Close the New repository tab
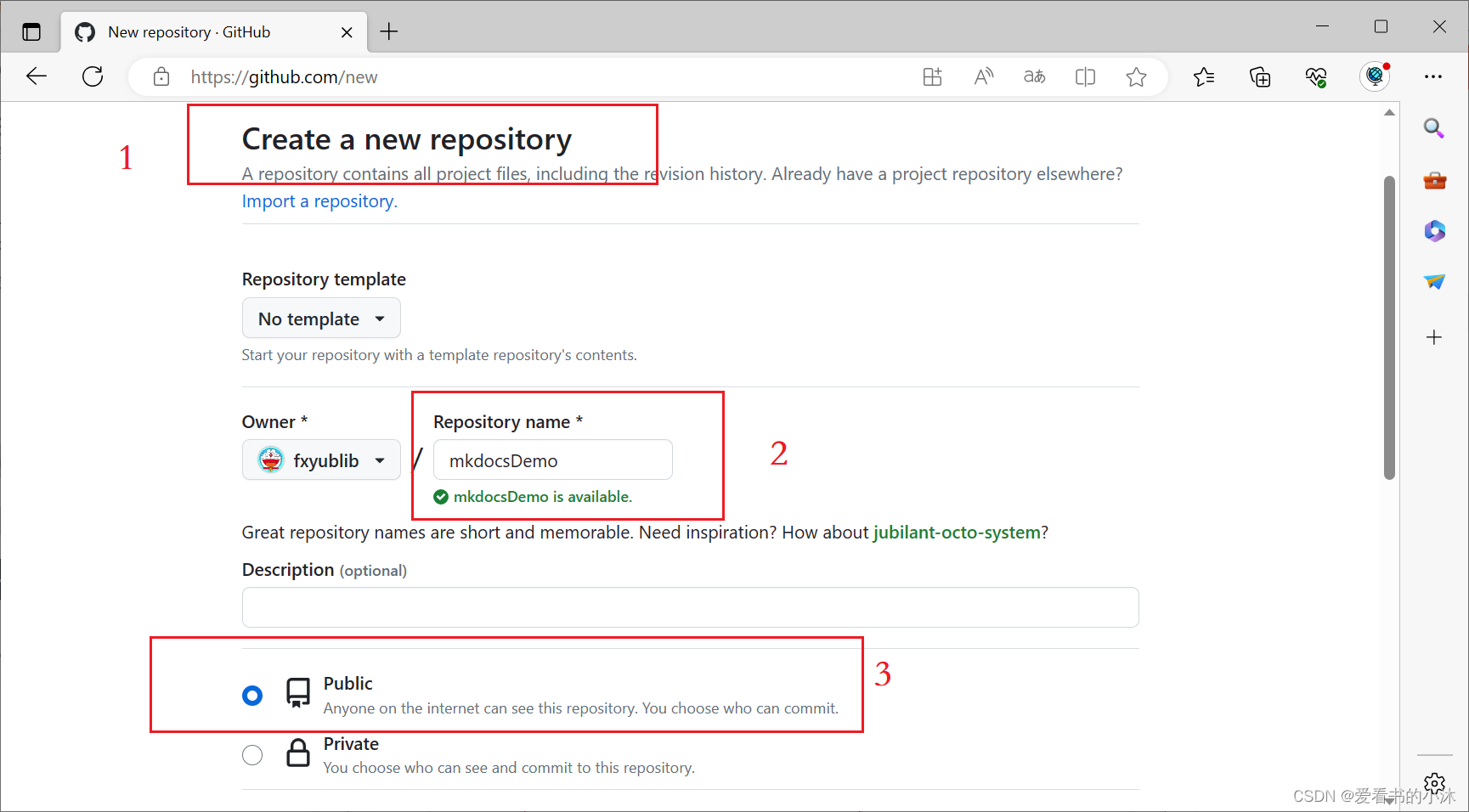Screen dimensions: 1469x812 (x=347, y=32)
